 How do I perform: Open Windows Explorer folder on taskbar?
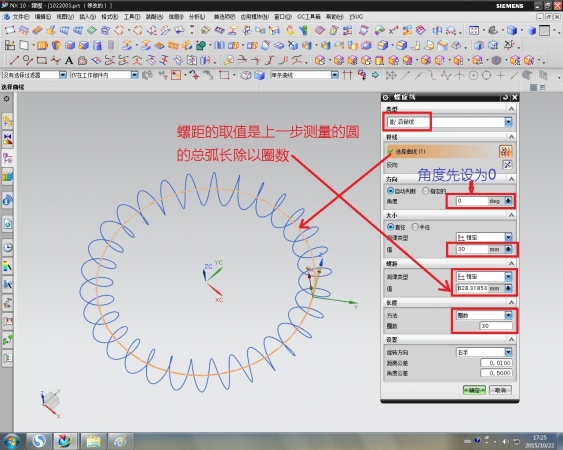(x=93, y=441)
